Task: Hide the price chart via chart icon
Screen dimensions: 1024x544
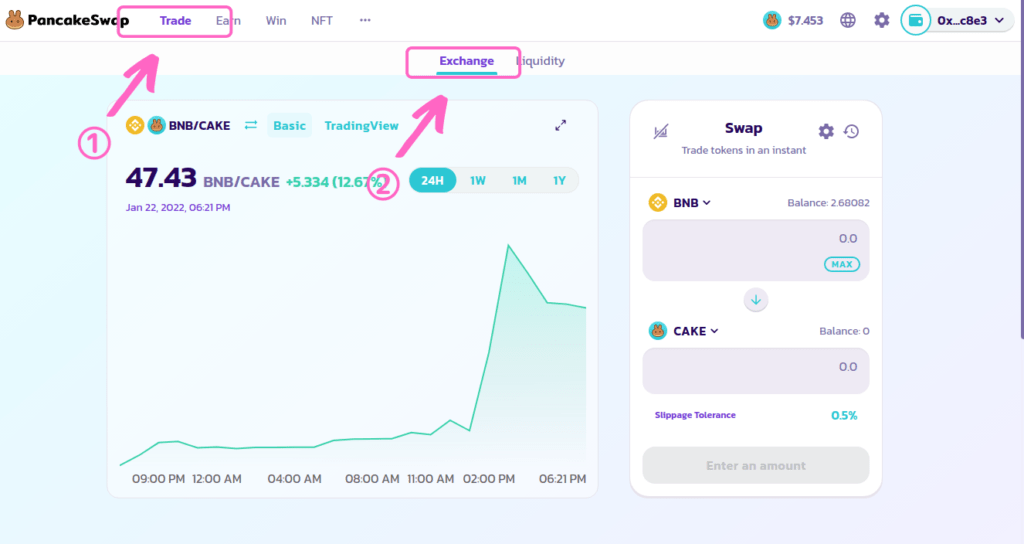Action: (661, 131)
